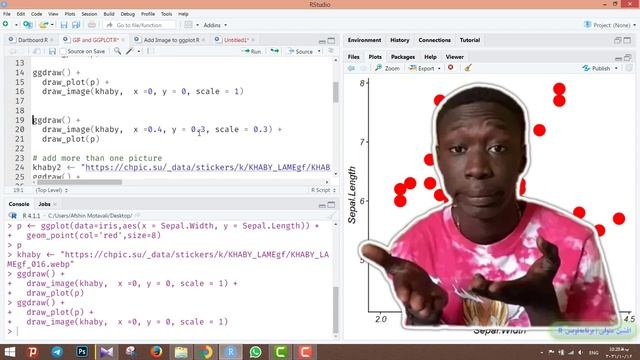The width and height of the screenshot is (640, 360).
Task: Open WhatsApp from the taskbar
Action: click(x=256, y=352)
